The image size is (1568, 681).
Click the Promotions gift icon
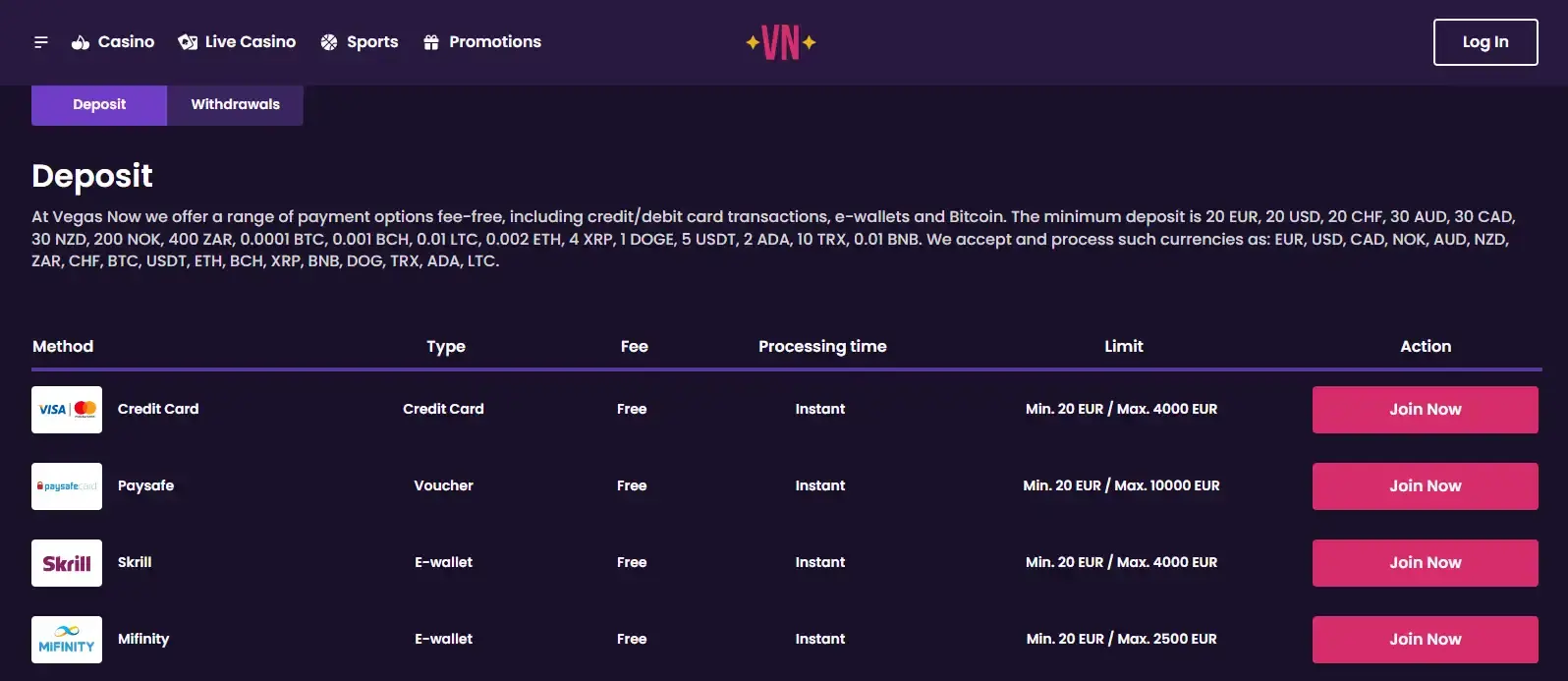click(431, 42)
